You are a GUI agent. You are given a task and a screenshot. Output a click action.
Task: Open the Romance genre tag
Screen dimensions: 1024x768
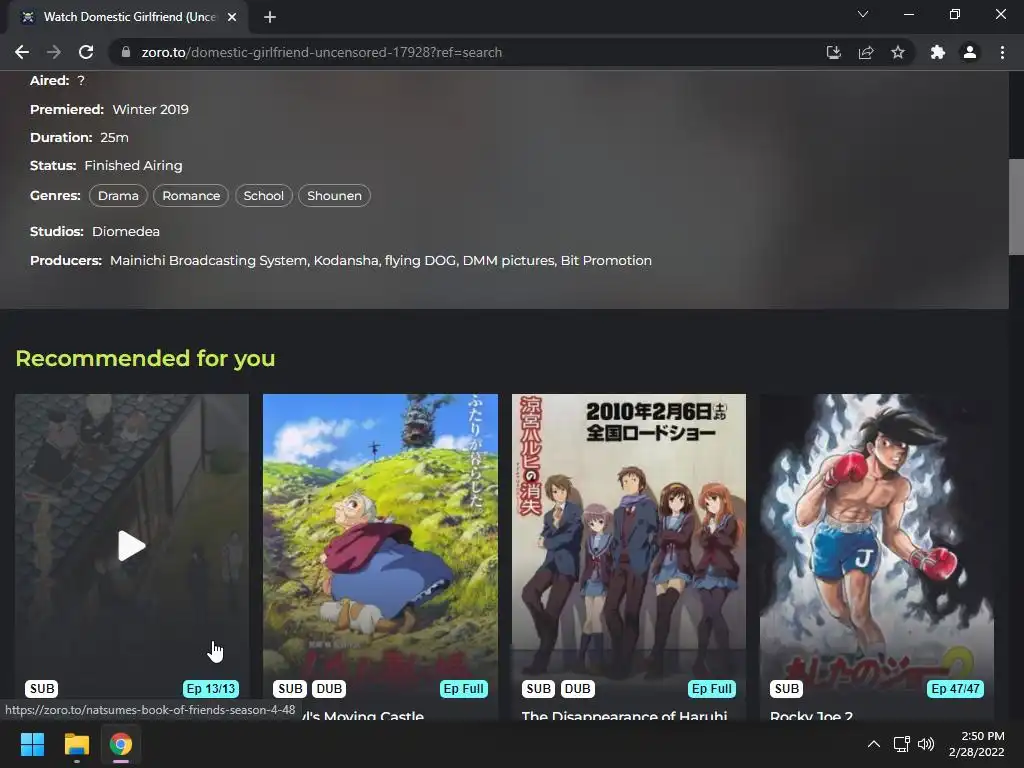(191, 196)
